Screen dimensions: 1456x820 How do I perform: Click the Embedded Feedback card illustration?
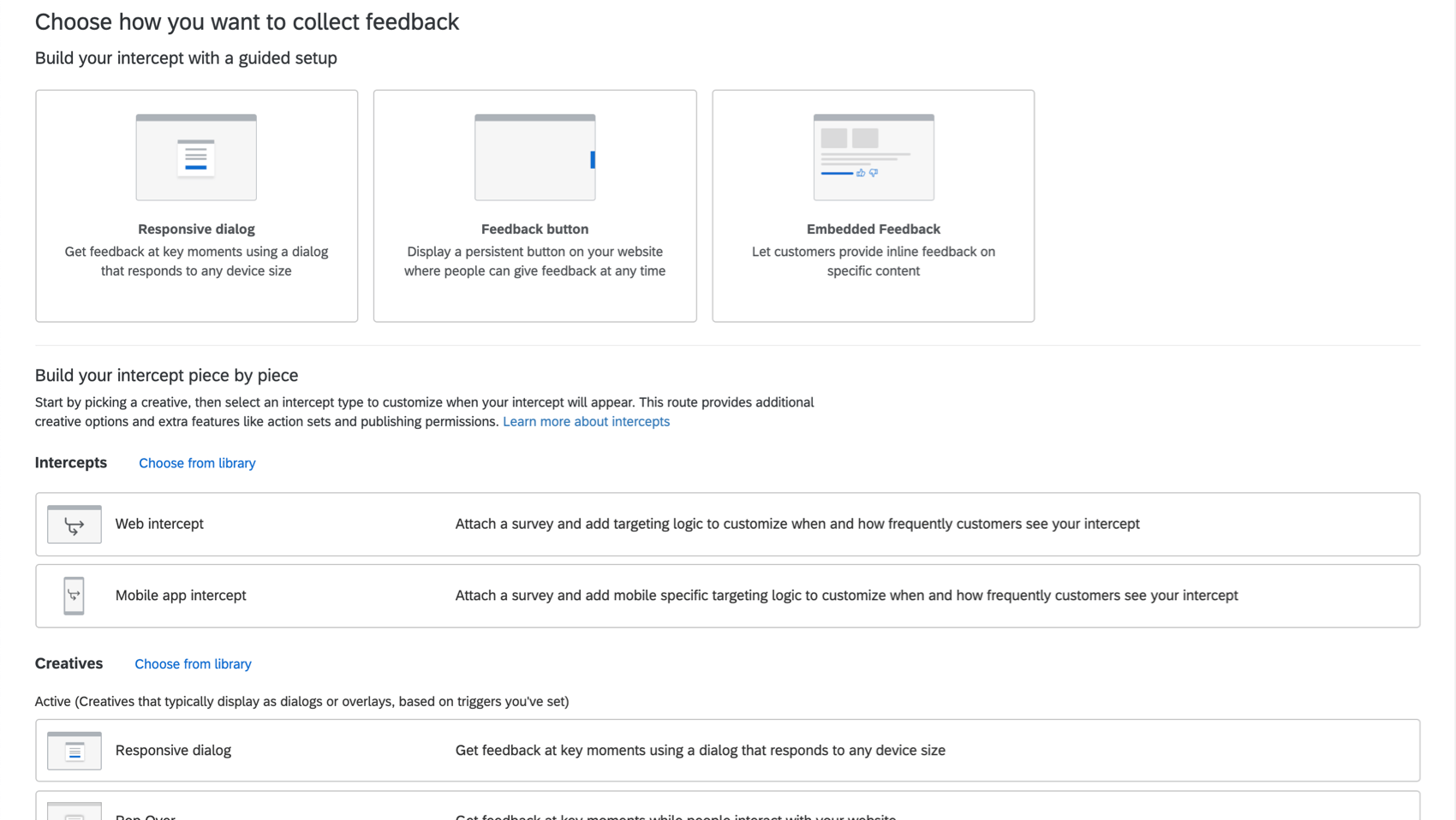click(874, 157)
